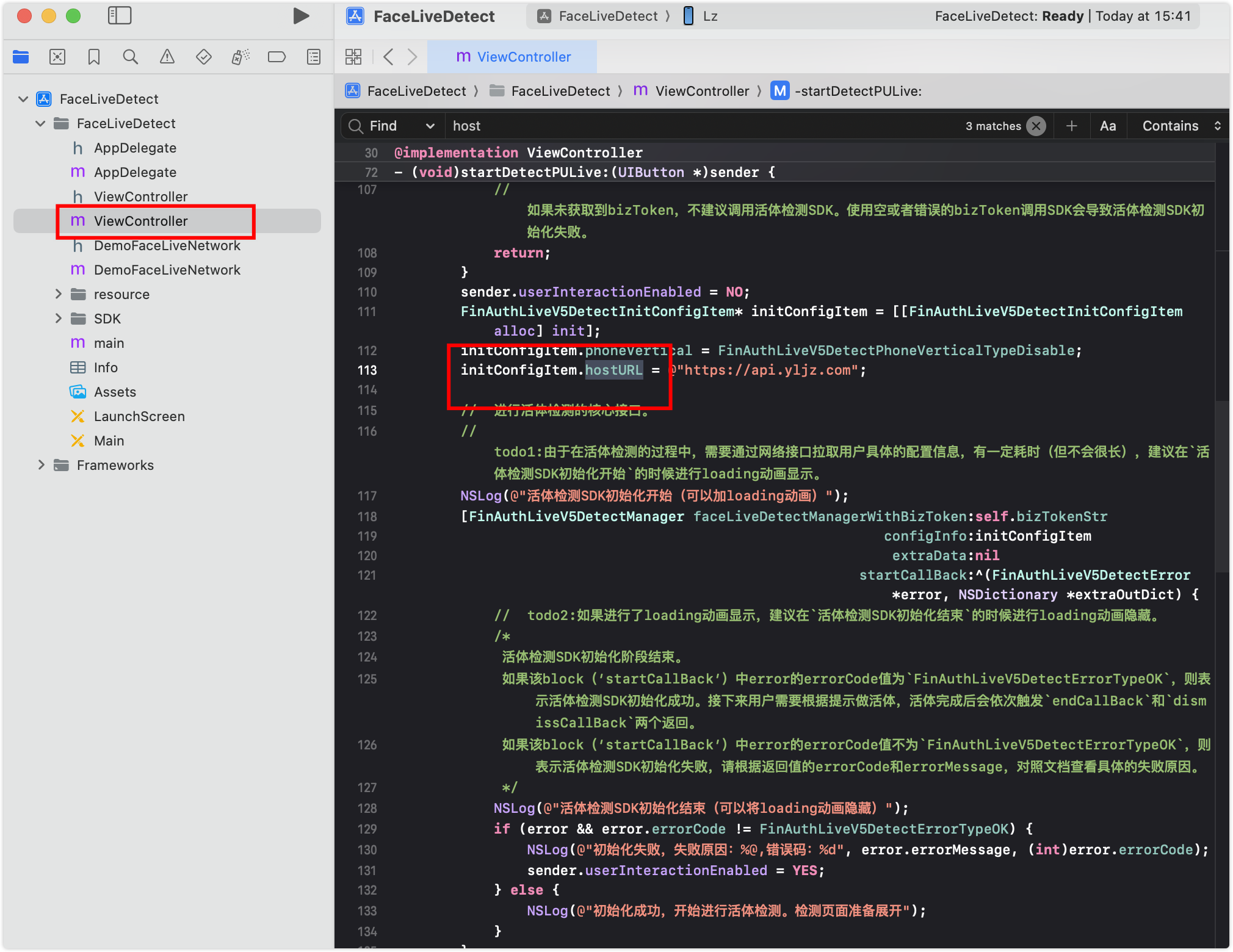Expand the Frameworks group
Image resolution: width=1233 pixels, height=952 pixels.
[x=42, y=465]
